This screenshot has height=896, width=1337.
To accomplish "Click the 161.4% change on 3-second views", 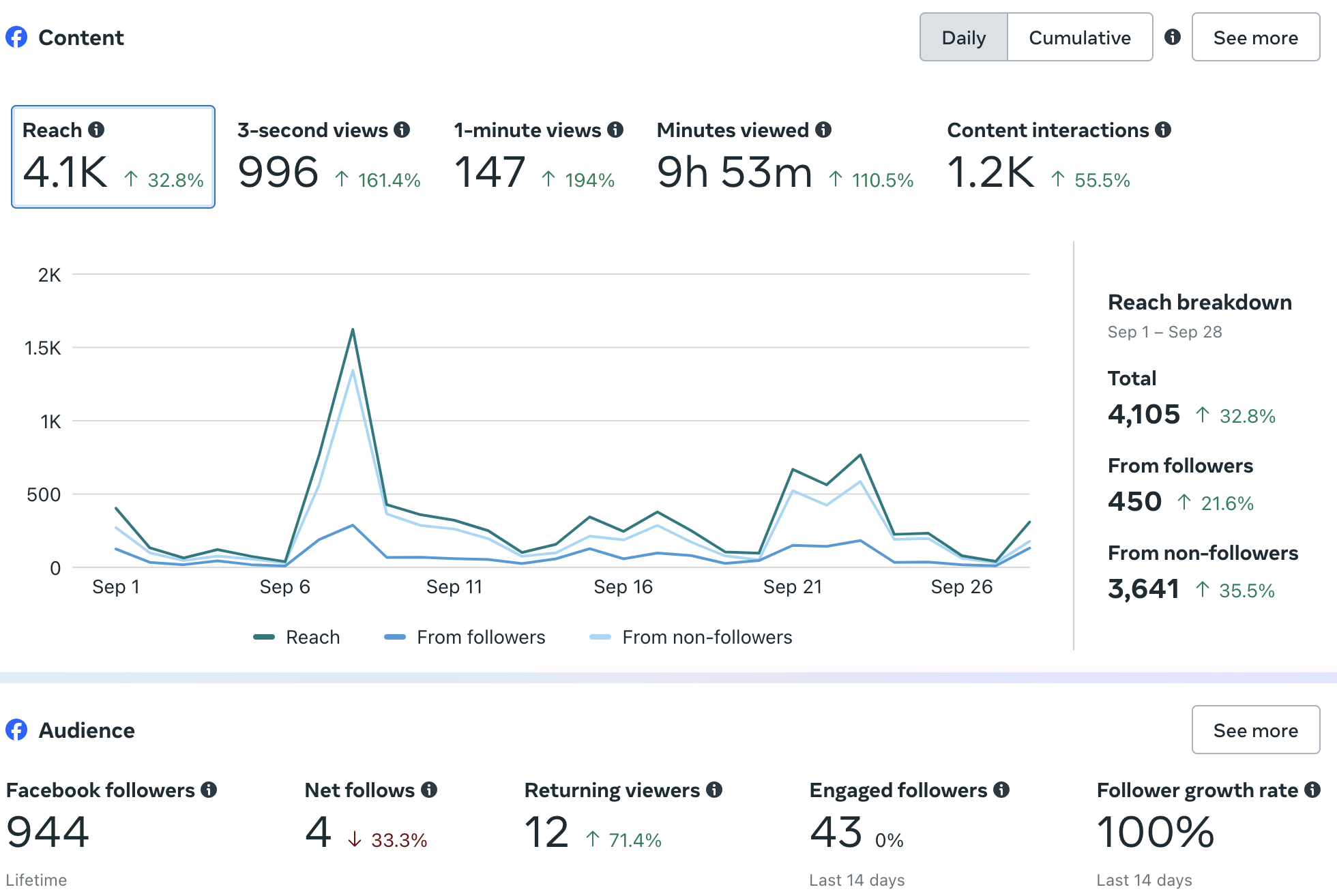I will [378, 180].
